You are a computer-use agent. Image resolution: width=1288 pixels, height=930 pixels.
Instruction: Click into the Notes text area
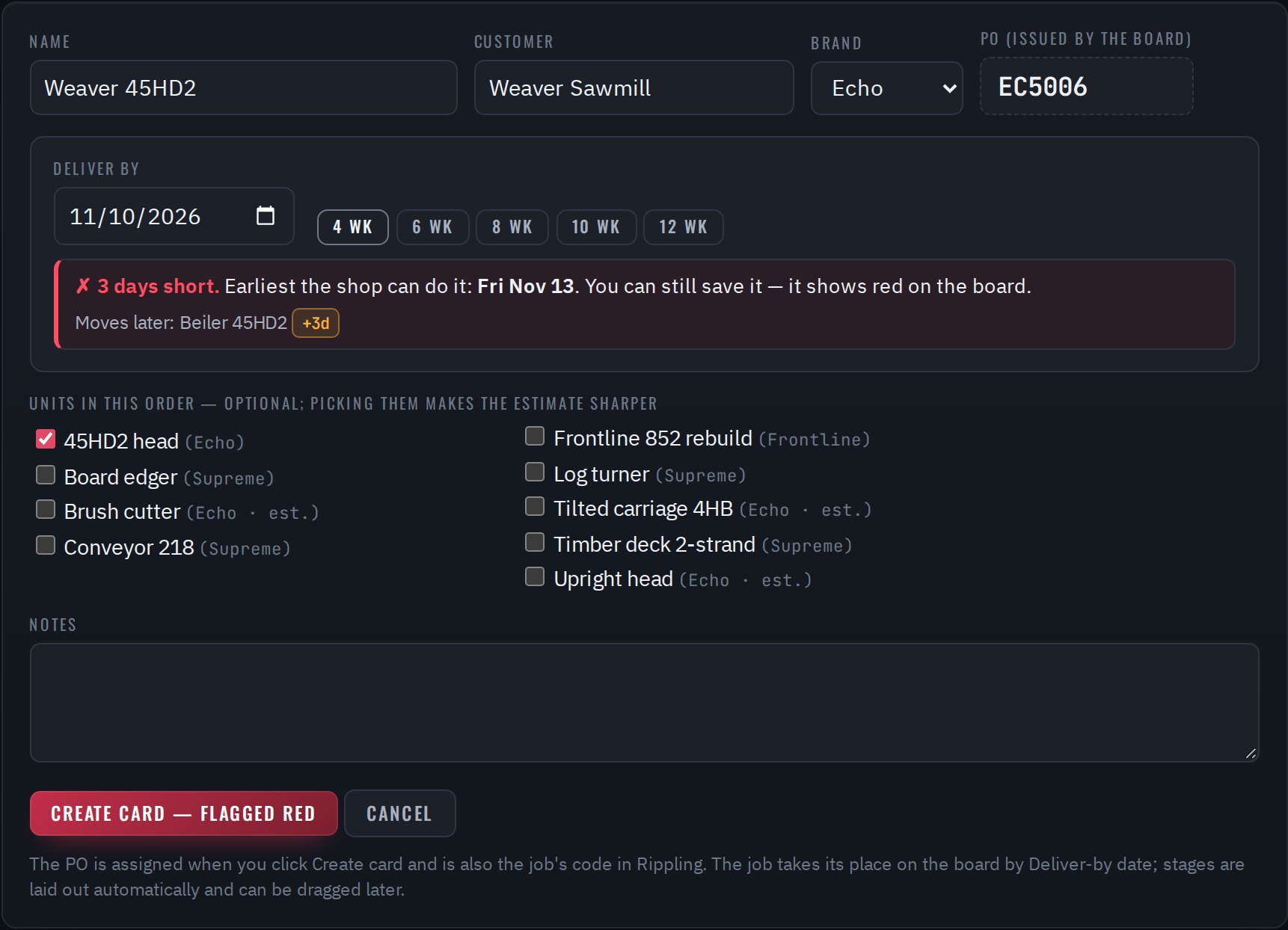pos(644,703)
